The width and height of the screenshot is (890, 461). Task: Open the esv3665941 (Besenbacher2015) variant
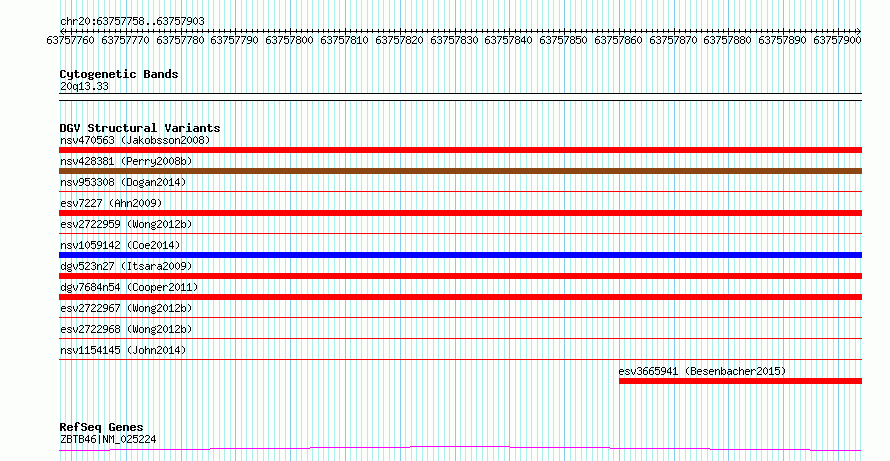click(702, 371)
